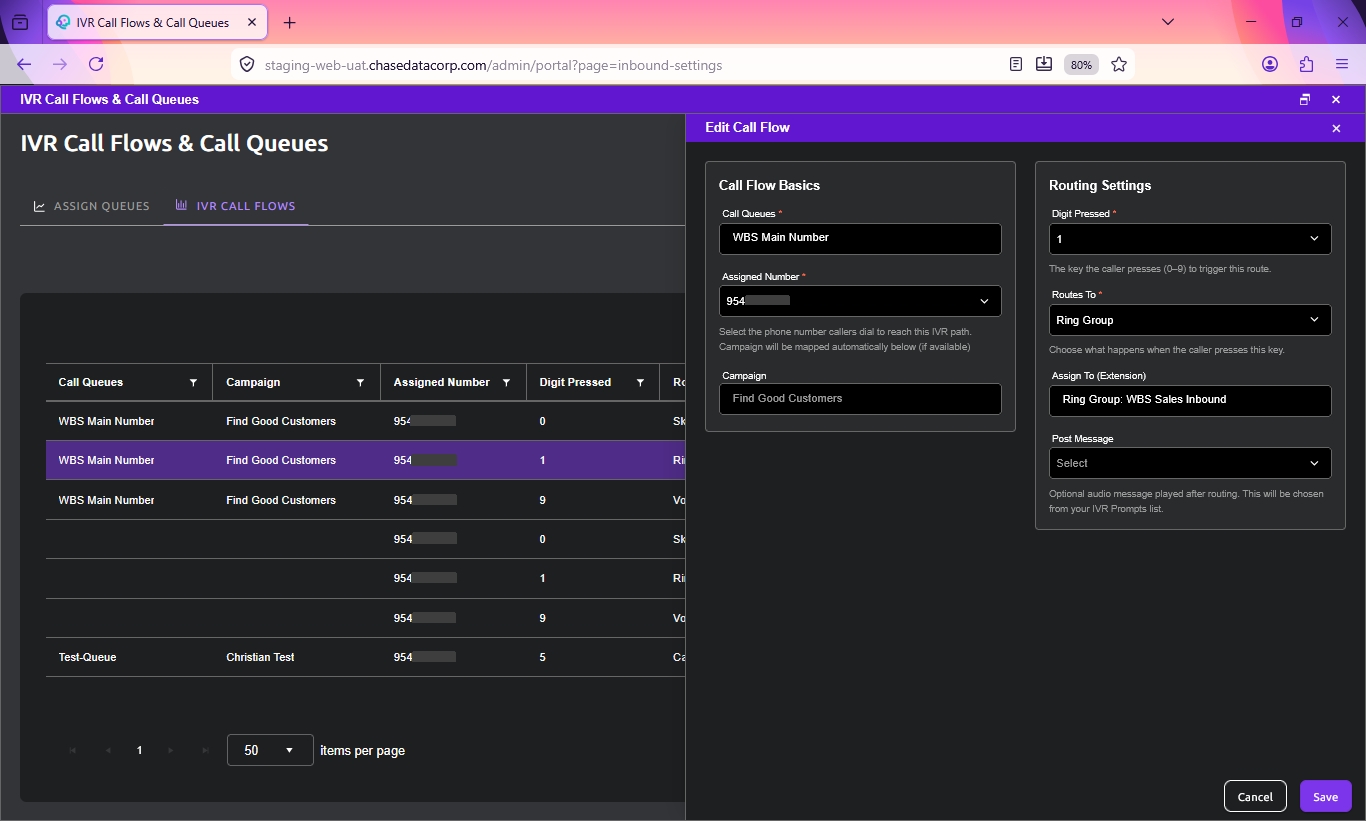This screenshot has width=1366, height=821.
Task: Click Christian Test campaign cell
Action: coord(260,657)
